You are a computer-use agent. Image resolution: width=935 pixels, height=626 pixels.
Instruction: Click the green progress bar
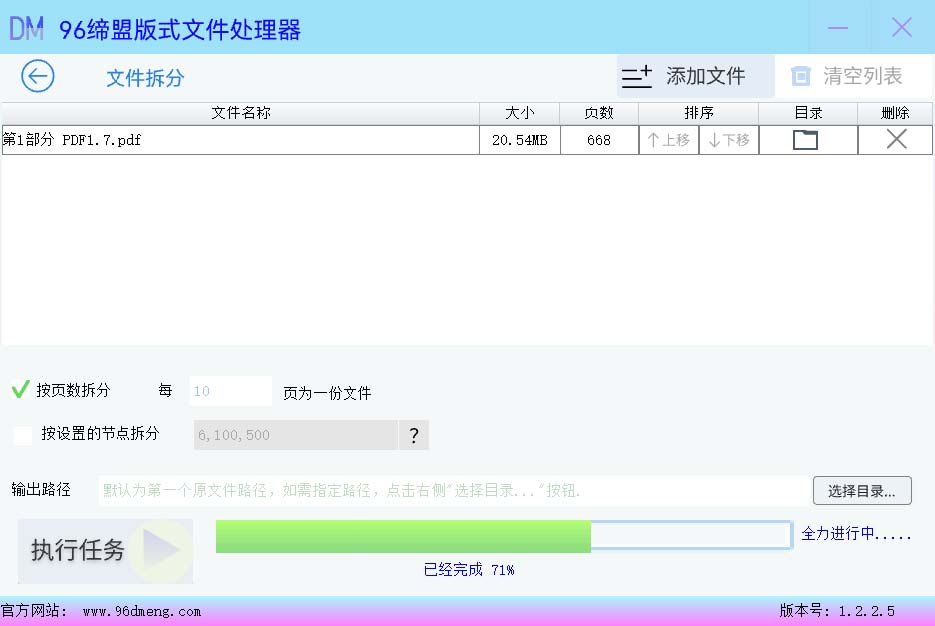[504, 535]
